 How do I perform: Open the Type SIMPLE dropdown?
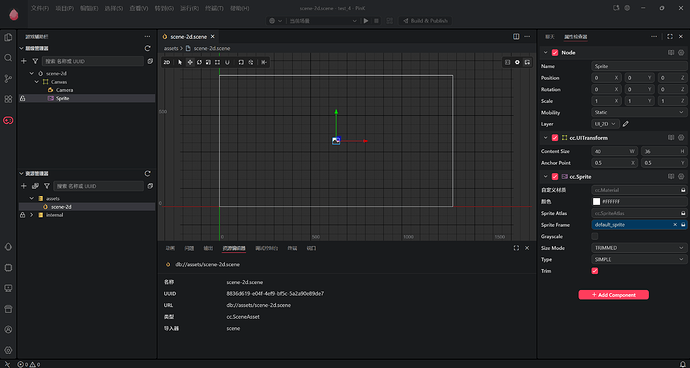[639, 259]
